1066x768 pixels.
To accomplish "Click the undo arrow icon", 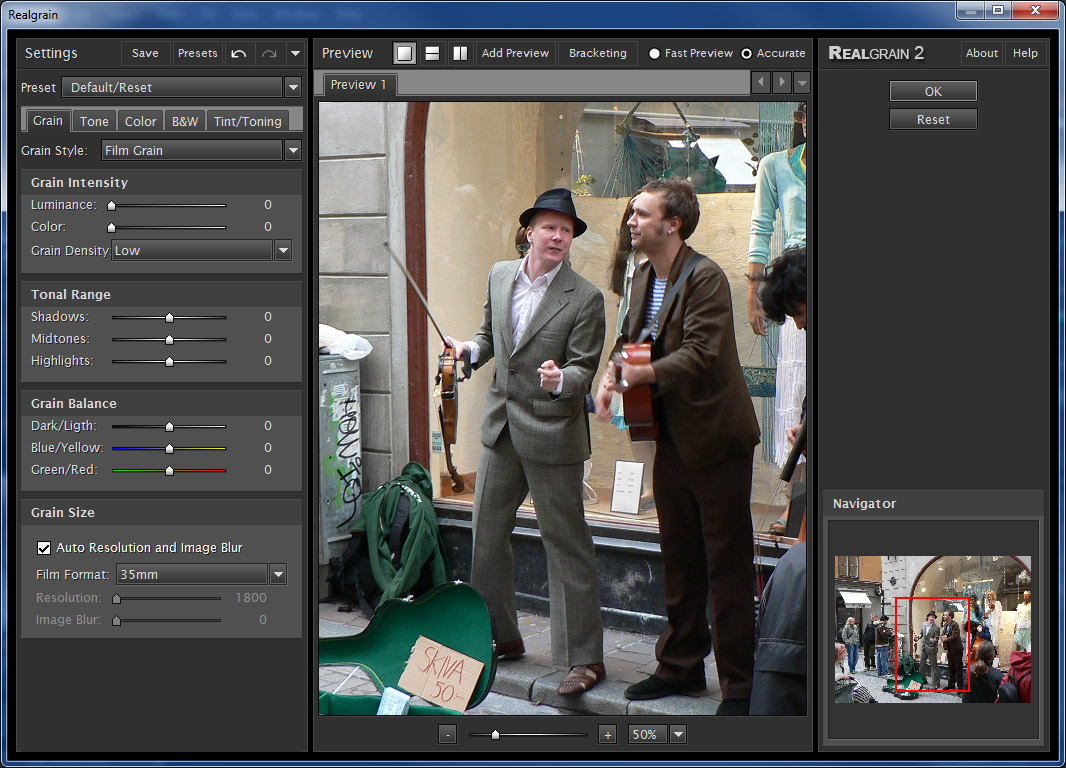I will coord(239,53).
